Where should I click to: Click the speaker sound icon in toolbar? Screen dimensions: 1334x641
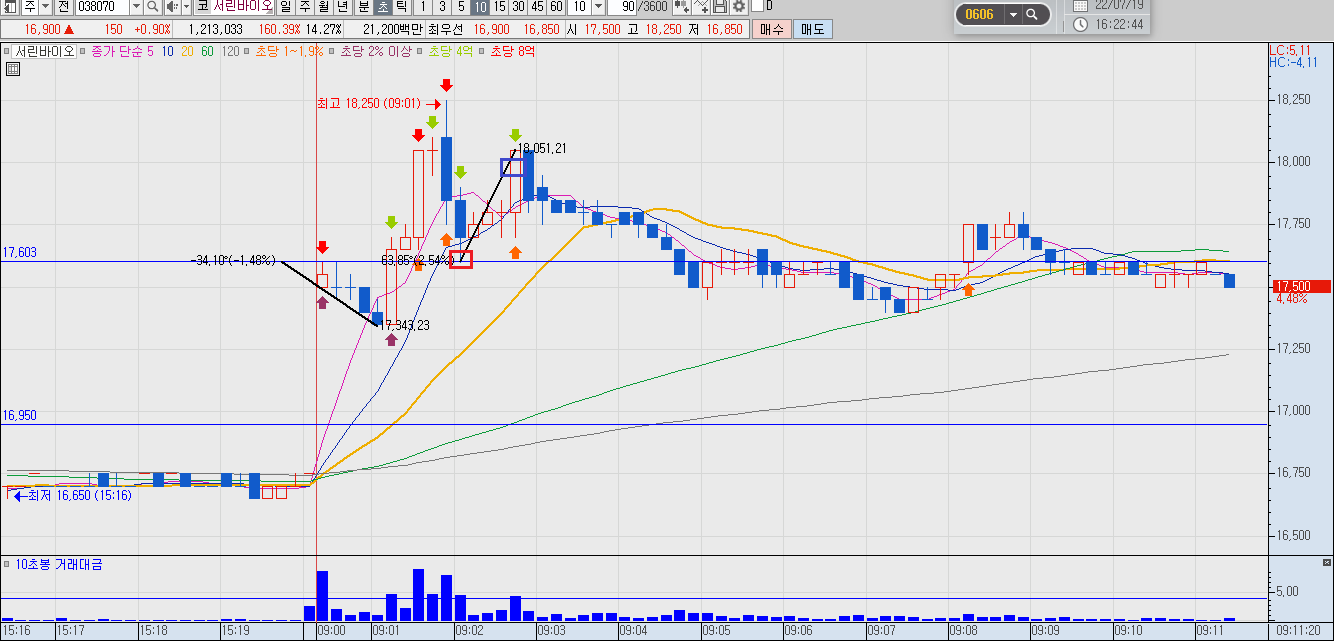(173, 7)
